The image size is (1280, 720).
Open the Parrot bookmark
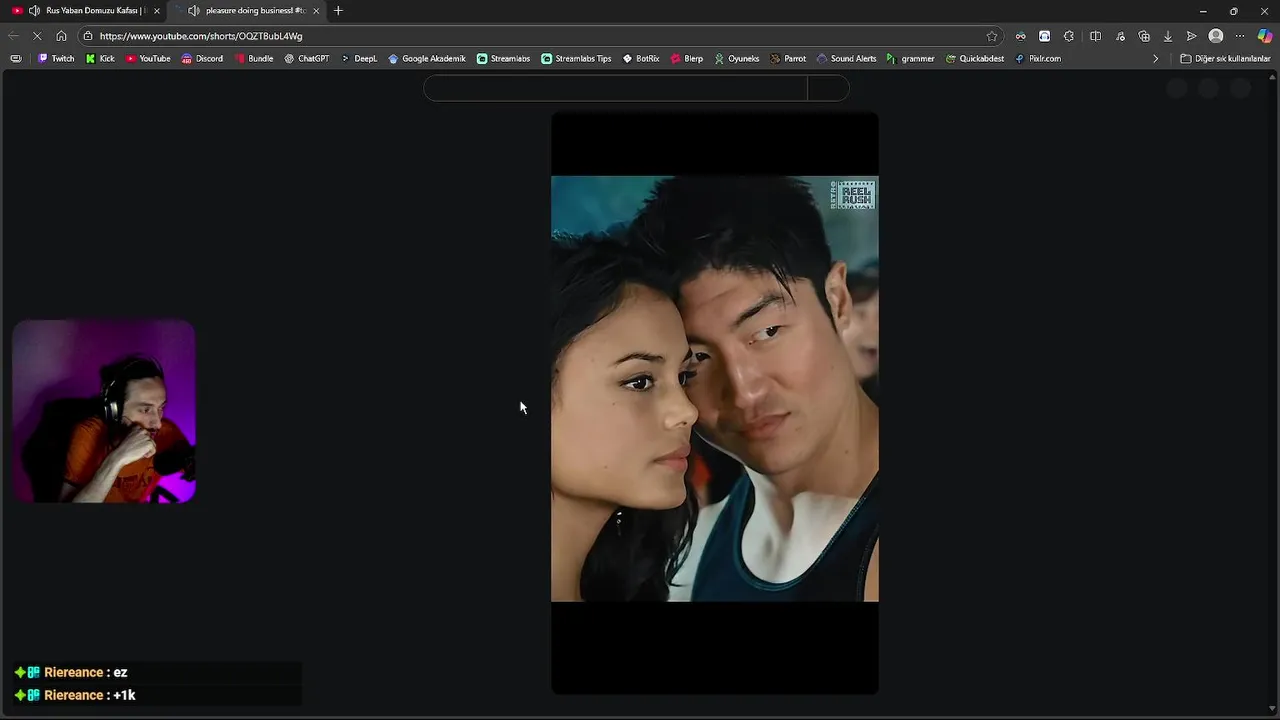[x=788, y=59]
